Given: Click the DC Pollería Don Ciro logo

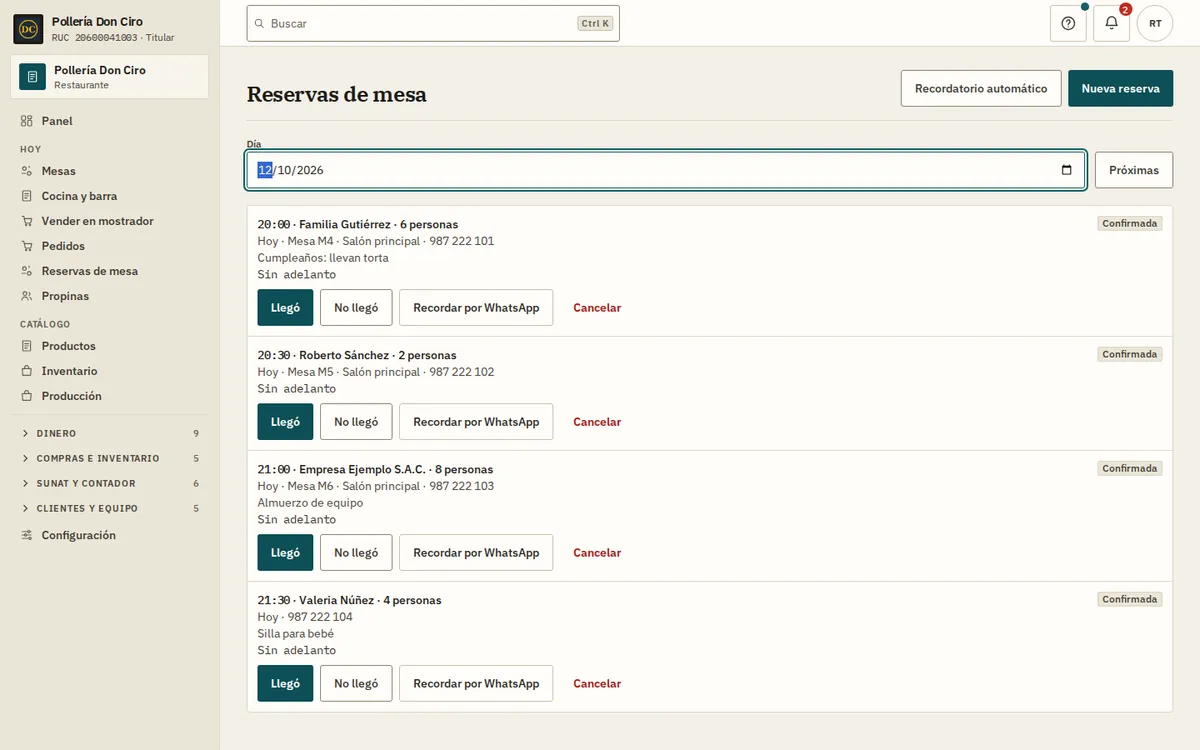Looking at the screenshot, I should coord(28,29).
